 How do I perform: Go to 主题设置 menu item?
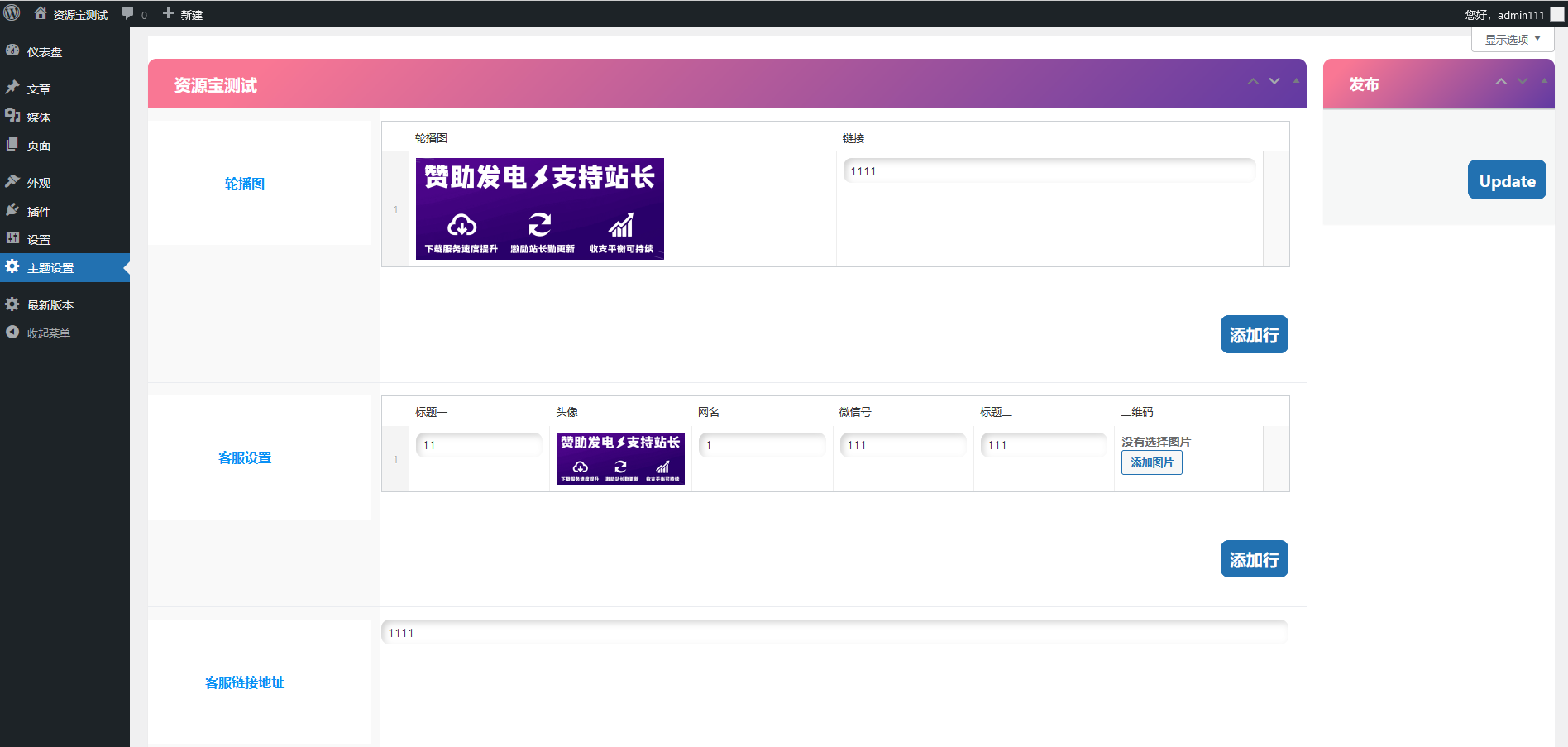point(50,268)
